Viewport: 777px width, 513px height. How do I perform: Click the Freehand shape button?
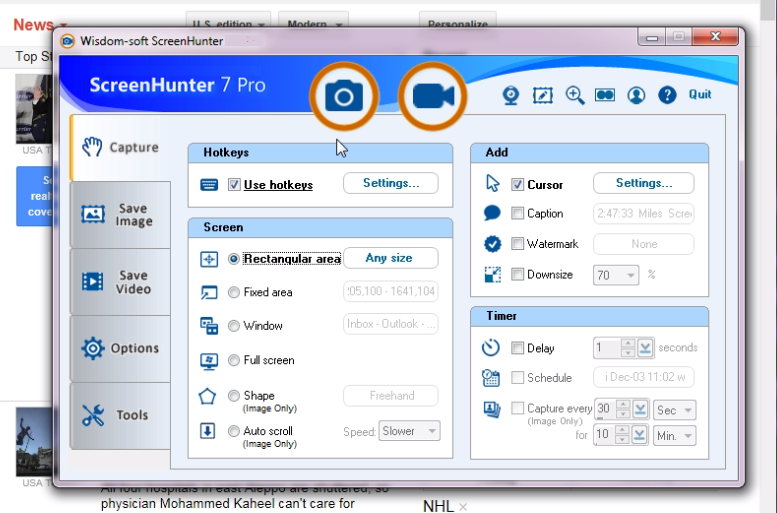click(390, 396)
